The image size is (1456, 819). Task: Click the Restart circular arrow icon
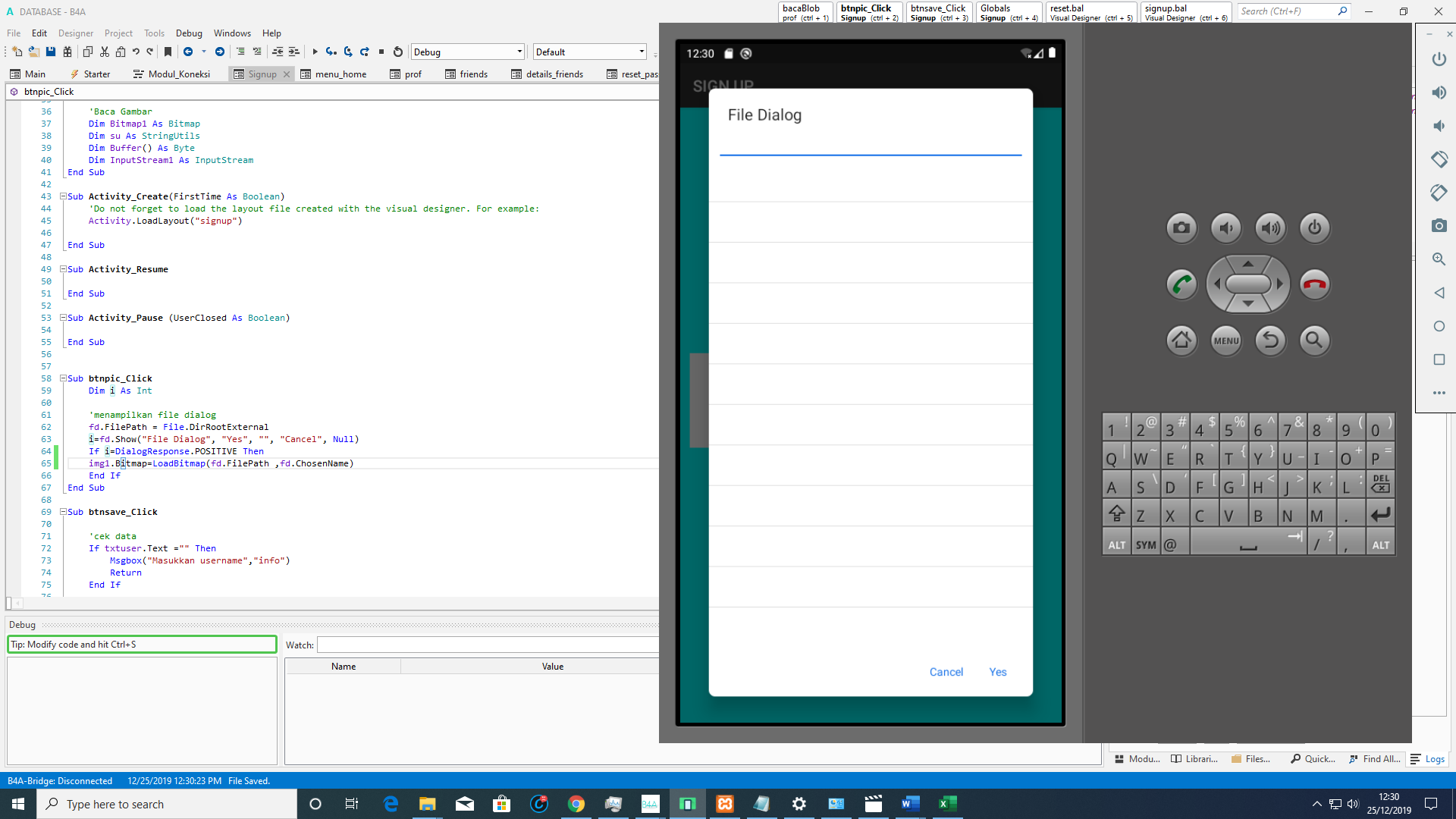tap(398, 52)
